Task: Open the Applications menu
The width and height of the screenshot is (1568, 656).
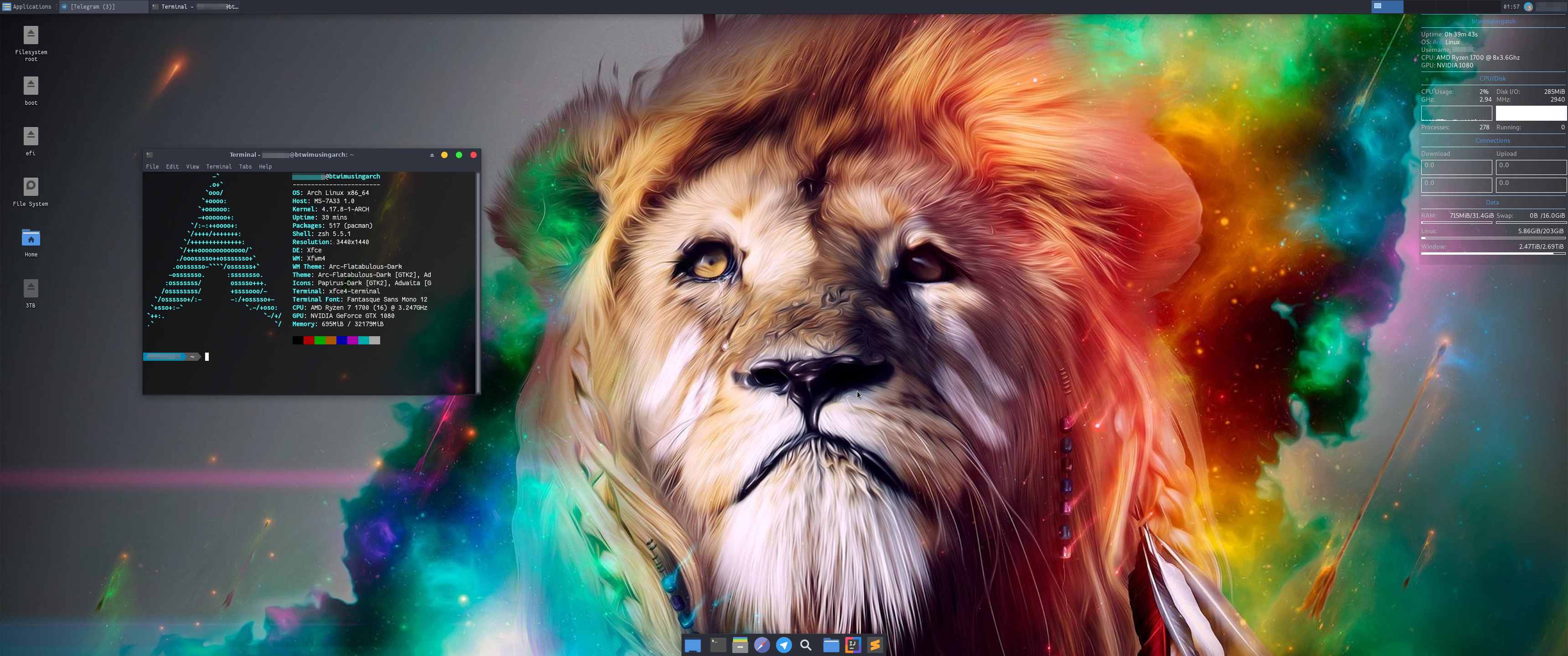Action: 27,7
